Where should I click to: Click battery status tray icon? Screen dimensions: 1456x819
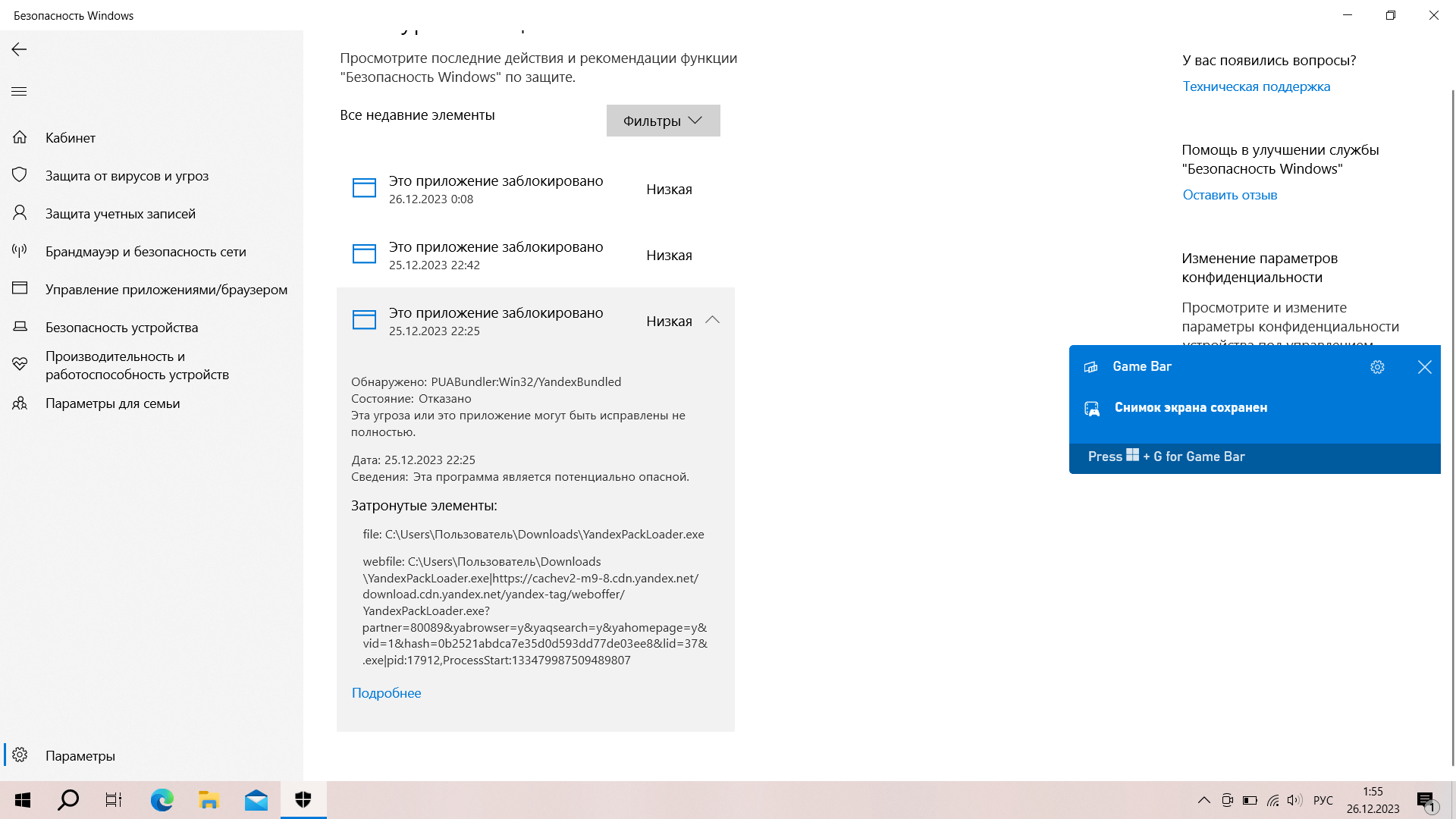point(1250,800)
